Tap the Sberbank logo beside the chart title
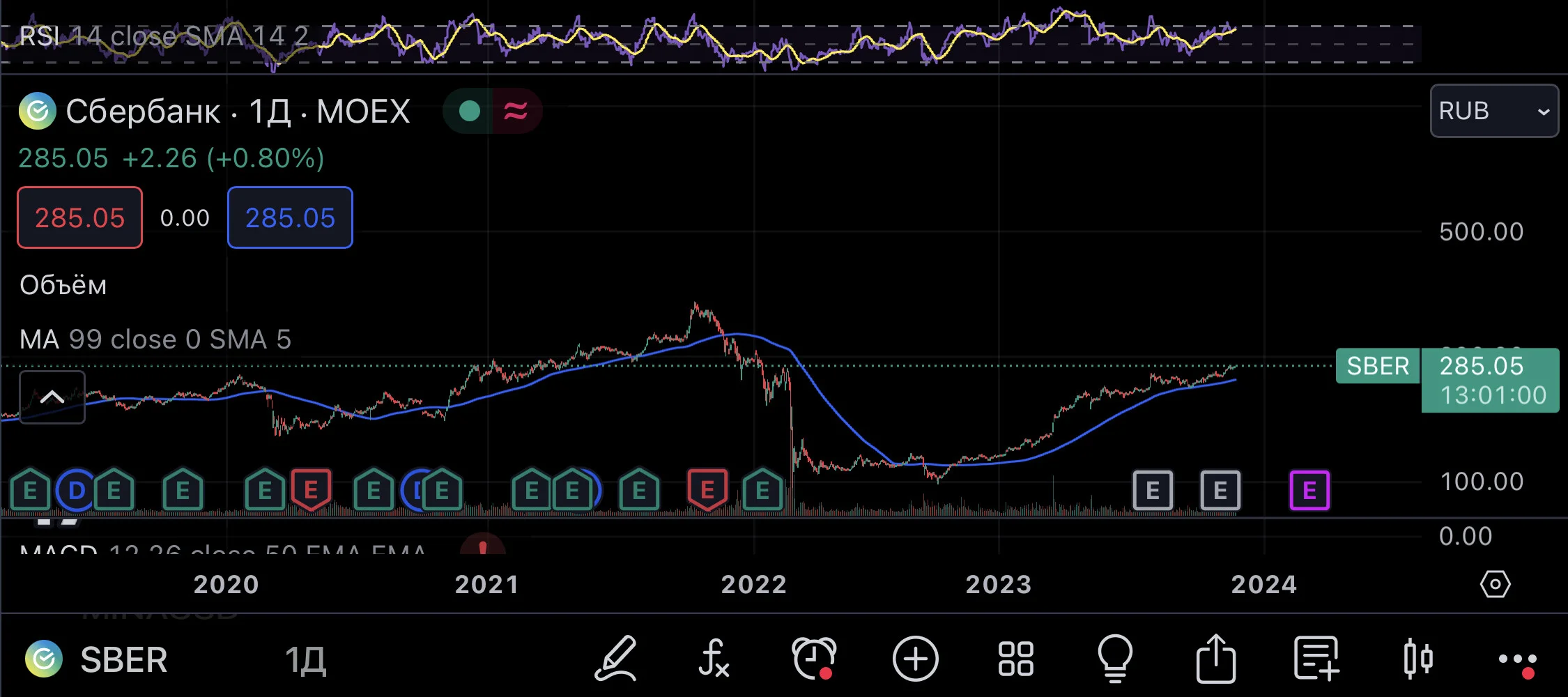The width and height of the screenshot is (1568, 697). [38, 111]
